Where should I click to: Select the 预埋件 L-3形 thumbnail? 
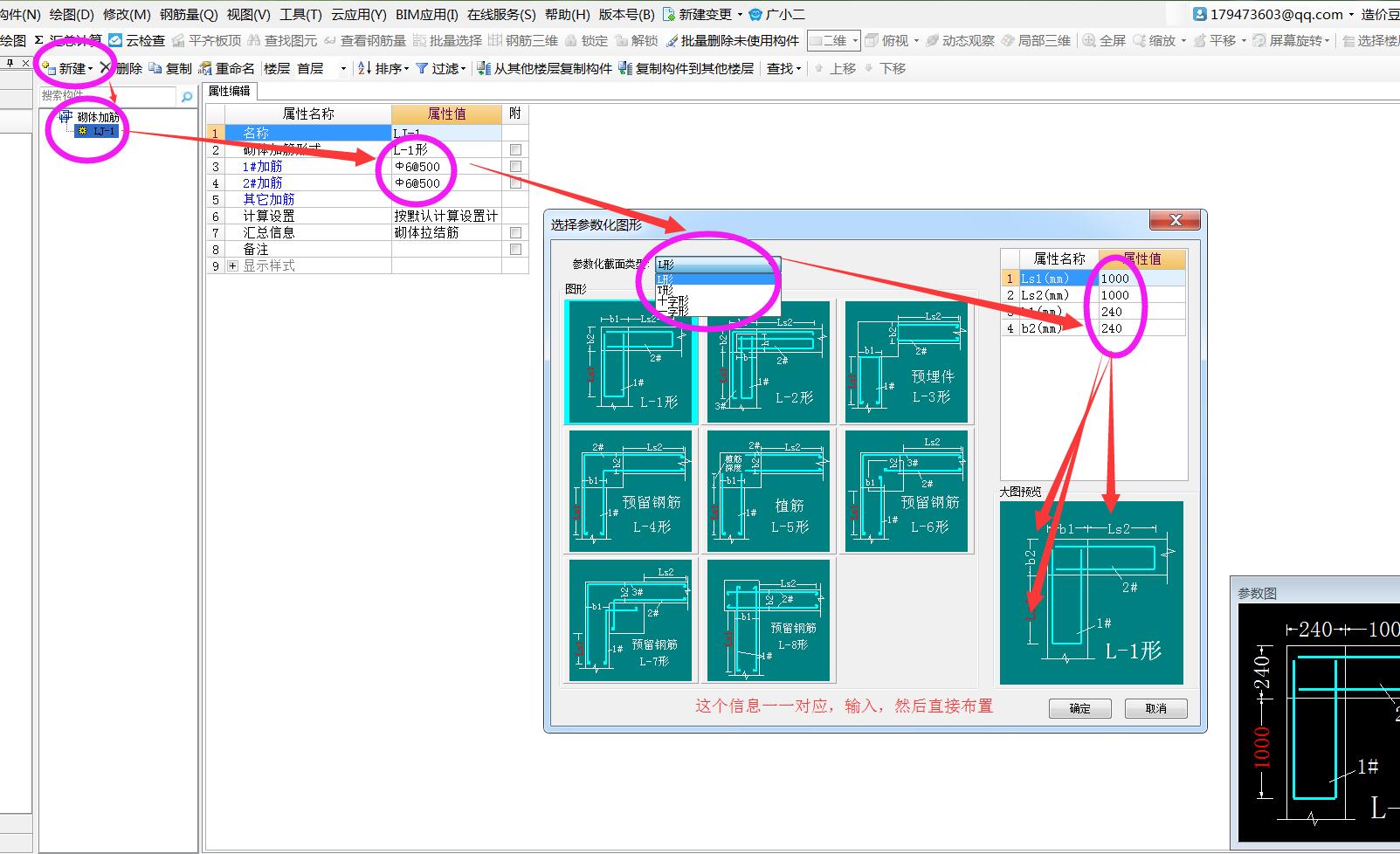coord(907,362)
